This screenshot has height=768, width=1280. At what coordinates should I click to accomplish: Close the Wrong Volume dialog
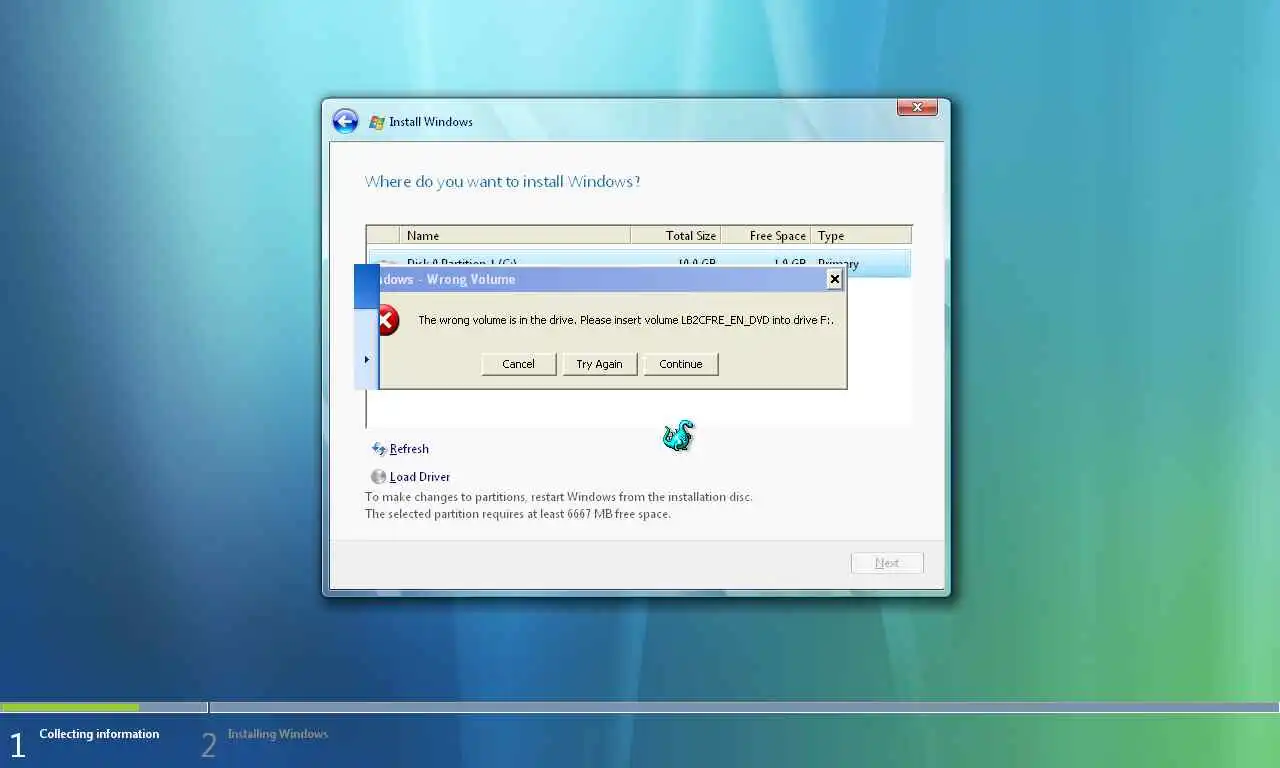tap(835, 279)
